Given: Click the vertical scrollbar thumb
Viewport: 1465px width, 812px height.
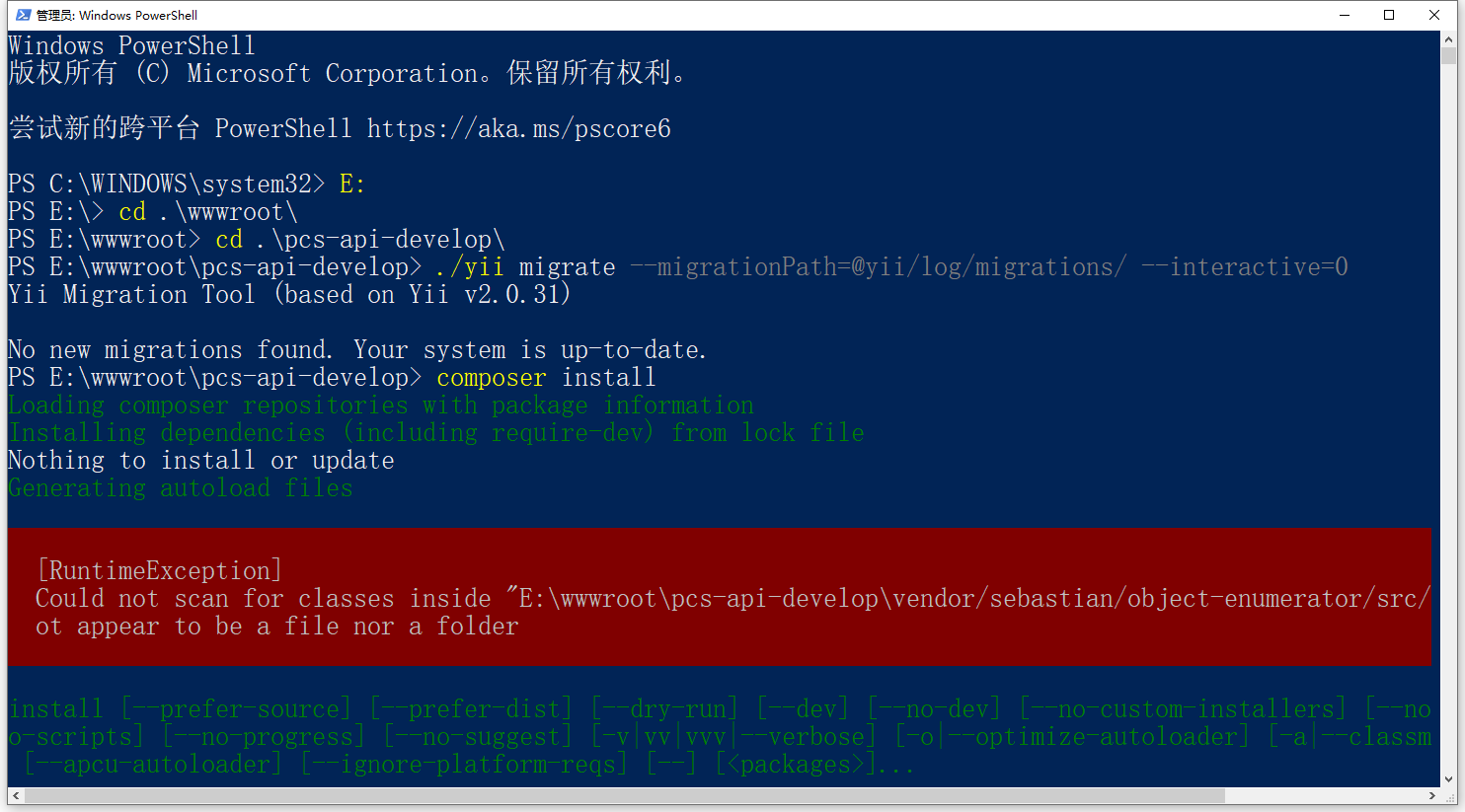Looking at the screenshot, I should click(x=1448, y=55).
